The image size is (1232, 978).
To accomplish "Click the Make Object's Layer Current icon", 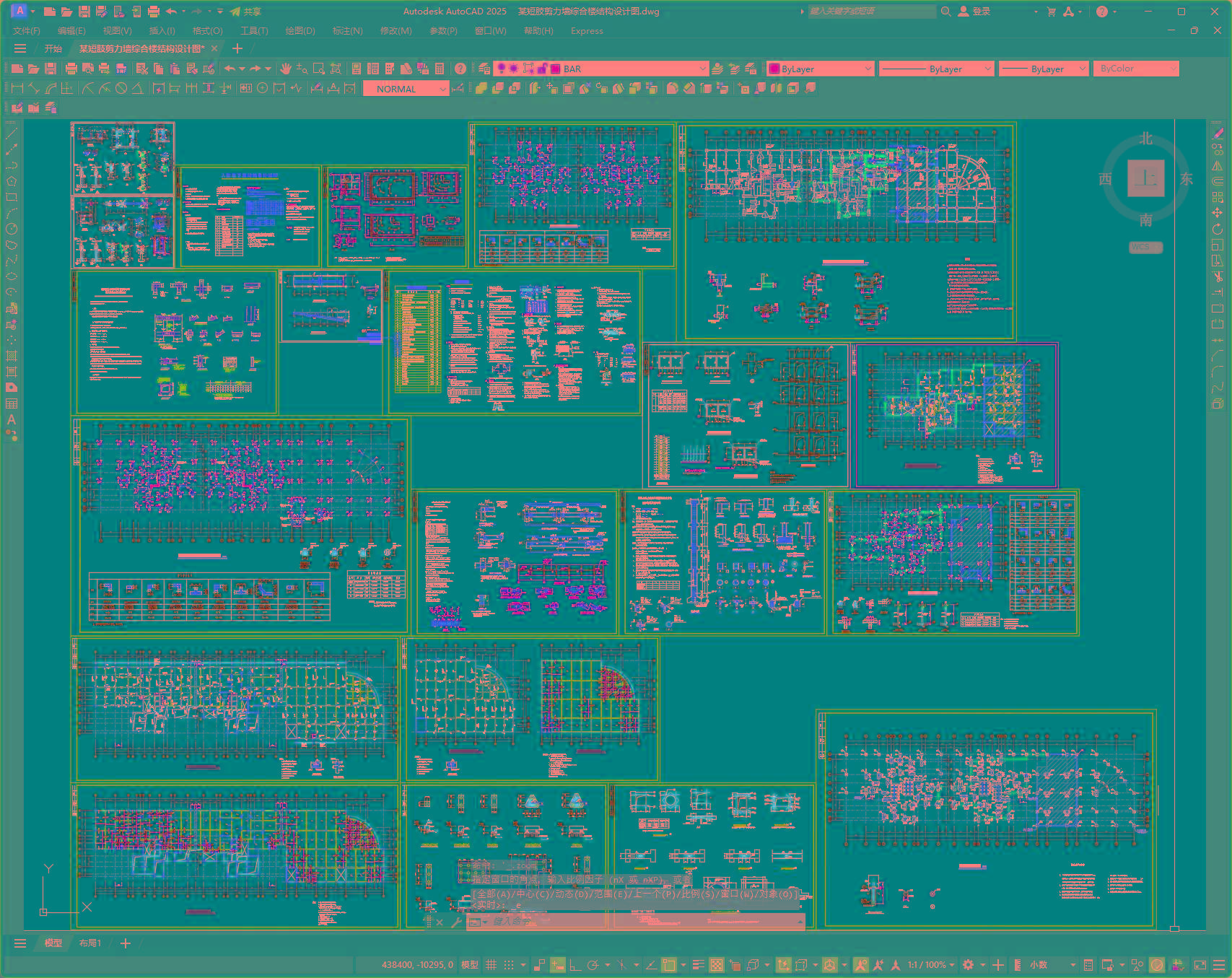I will coord(717,69).
